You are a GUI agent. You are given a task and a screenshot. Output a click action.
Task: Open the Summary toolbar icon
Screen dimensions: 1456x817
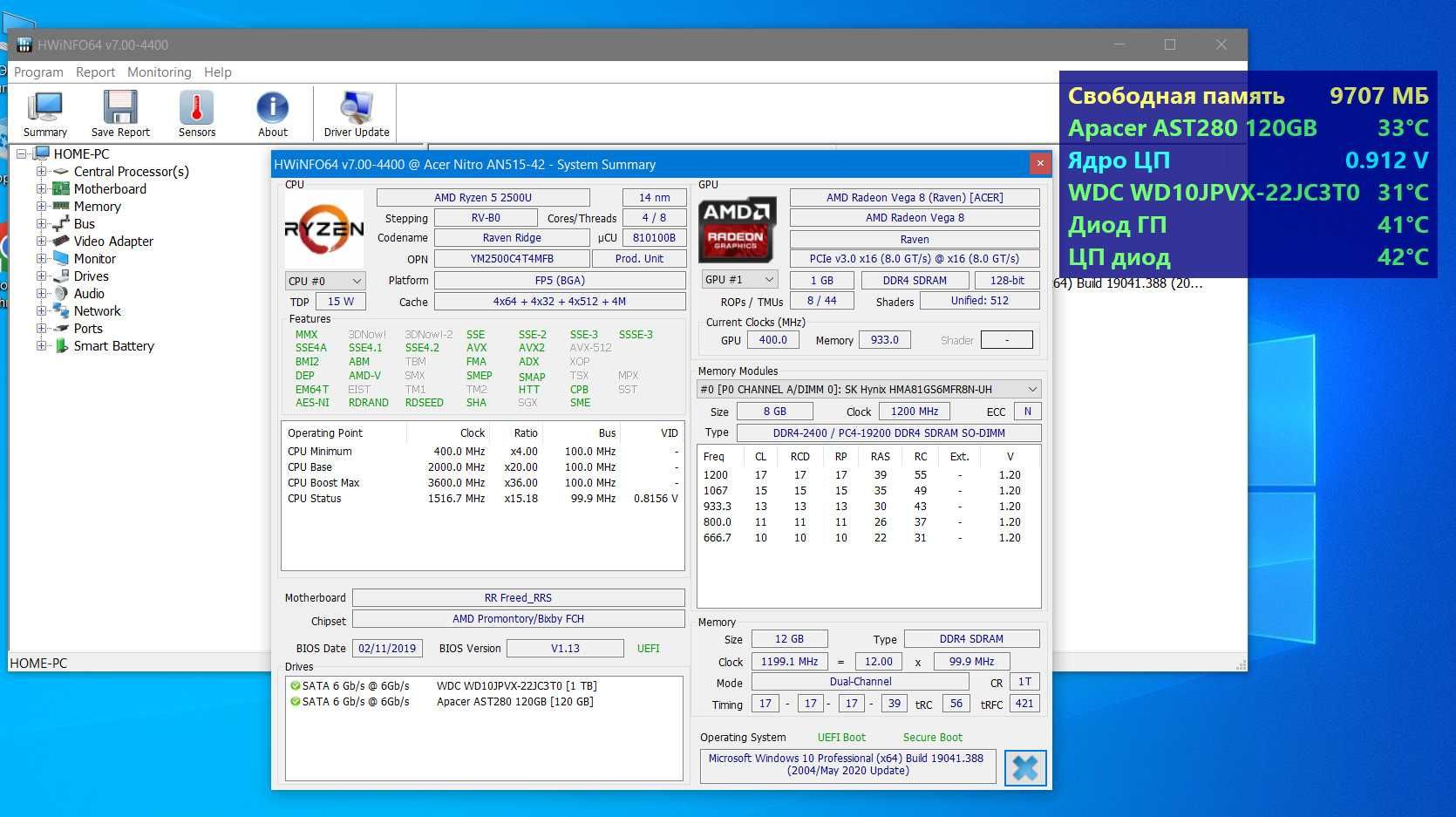[x=44, y=108]
